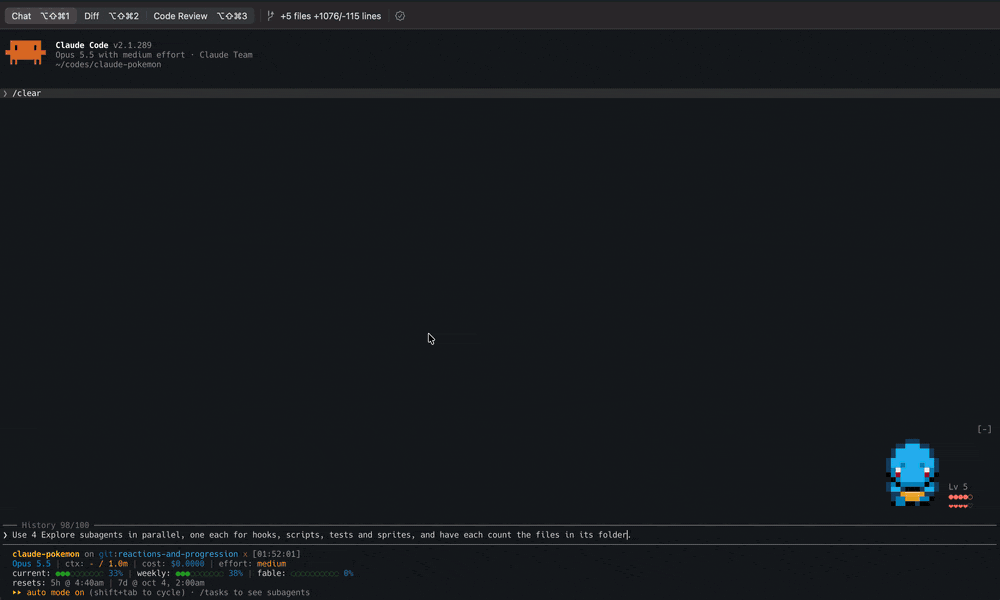Click the Claude Code v2.1.289 title

103,45
